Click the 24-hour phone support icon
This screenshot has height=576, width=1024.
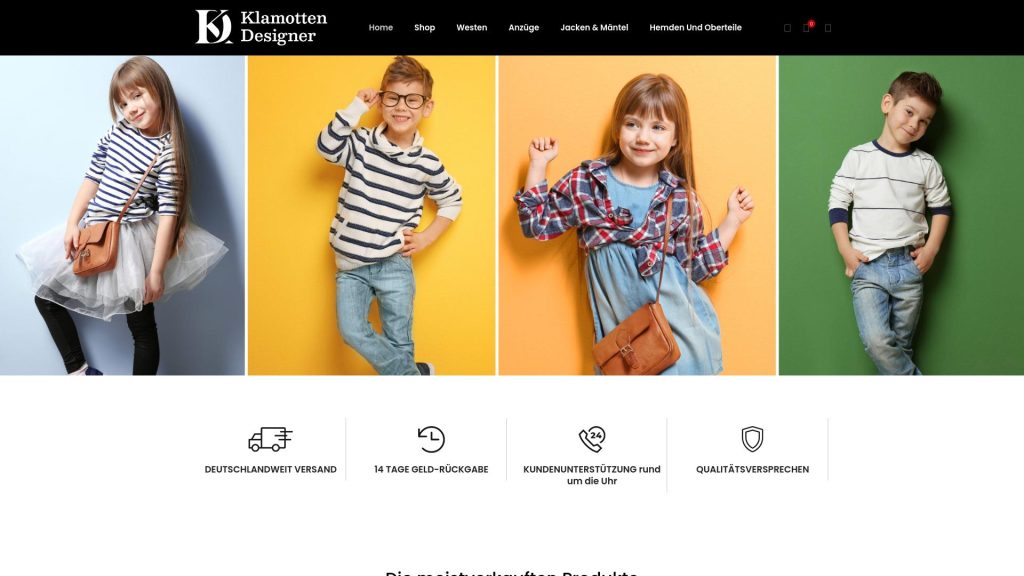tap(592, 440)
